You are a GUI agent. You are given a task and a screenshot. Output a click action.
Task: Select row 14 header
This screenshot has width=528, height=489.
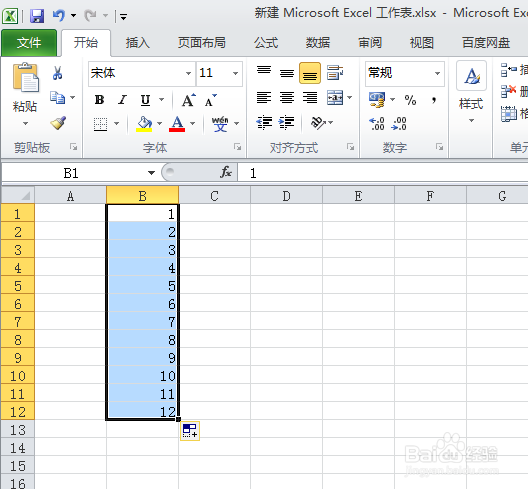(x=18, y=448)
